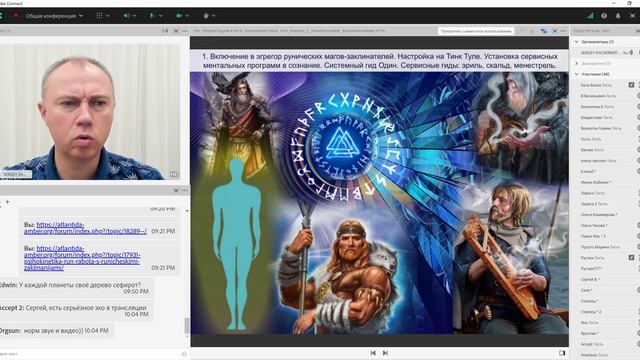The width and height of the screenshot is (640, 360).
Task: Maximize the share pod
Action: pos(555,31)
